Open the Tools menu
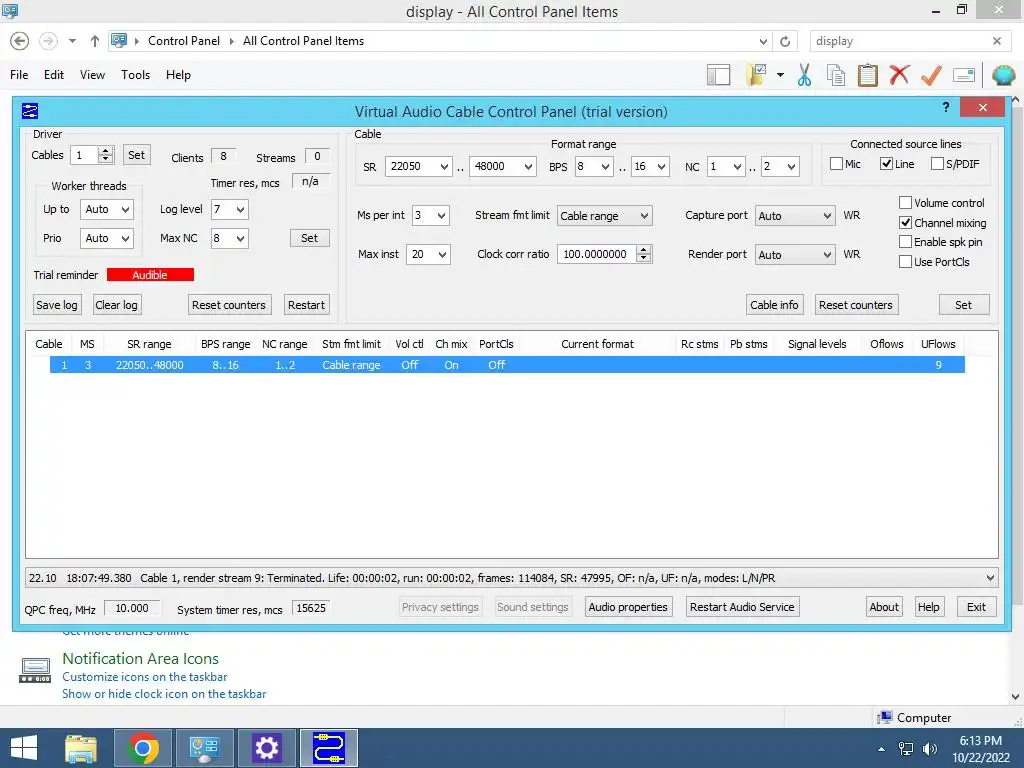The width and height of the screenshot is (1024, 768). [135, 75]
